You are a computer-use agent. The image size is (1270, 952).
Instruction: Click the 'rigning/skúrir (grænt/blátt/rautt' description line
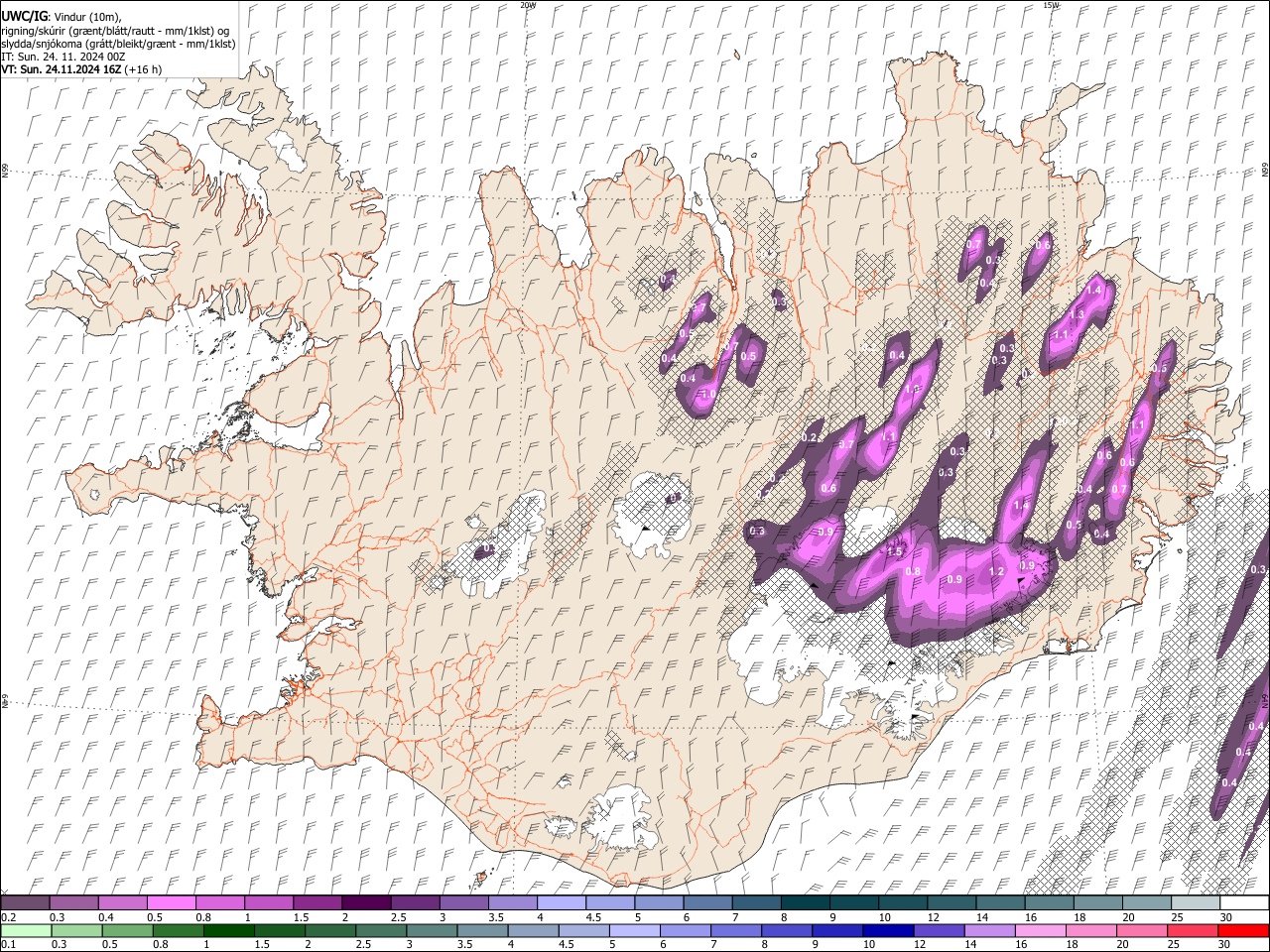pyautogui.click(x=115, y=31)
